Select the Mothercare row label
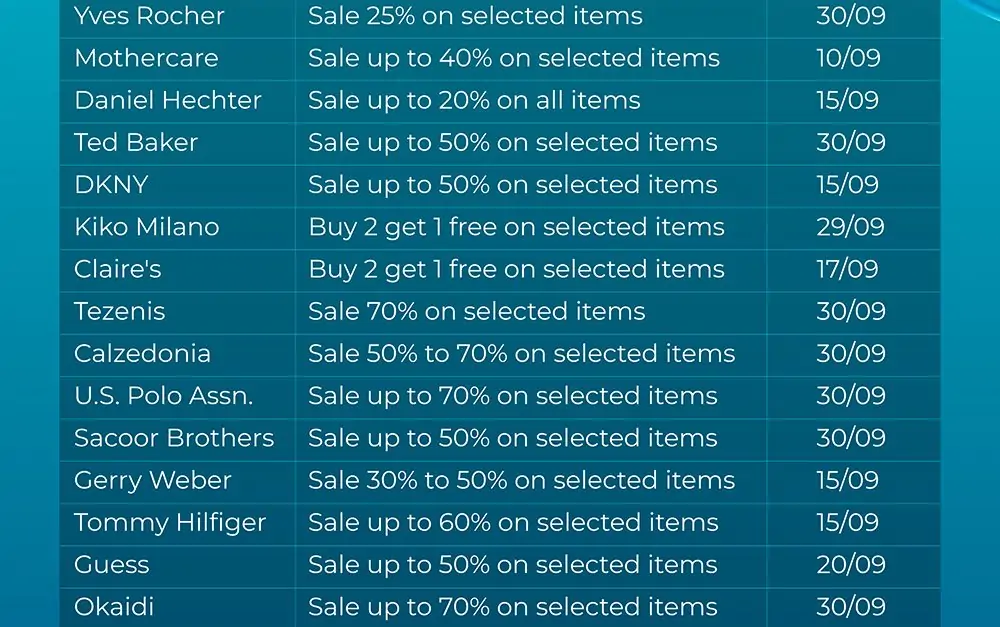Image resolution: width=1000 pixels, height=627 pixels. click(x=146, y=58)
